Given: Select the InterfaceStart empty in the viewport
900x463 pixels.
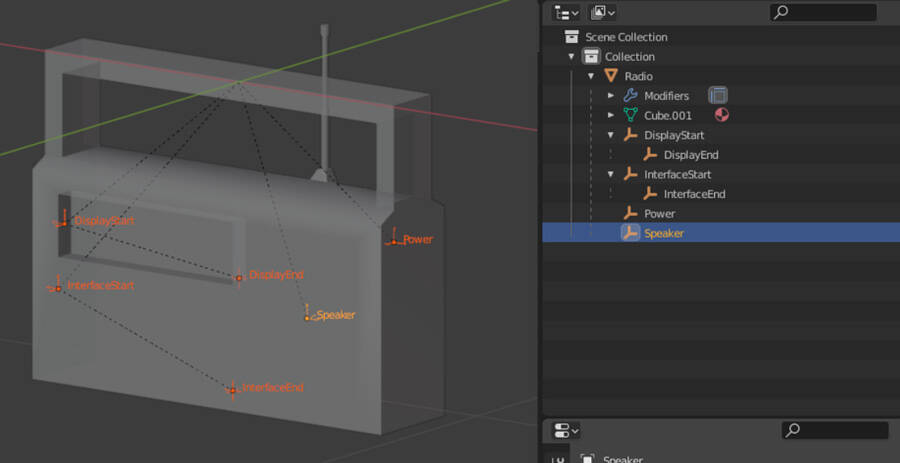Looking at the screenshot, I should (x=58, y=287).
